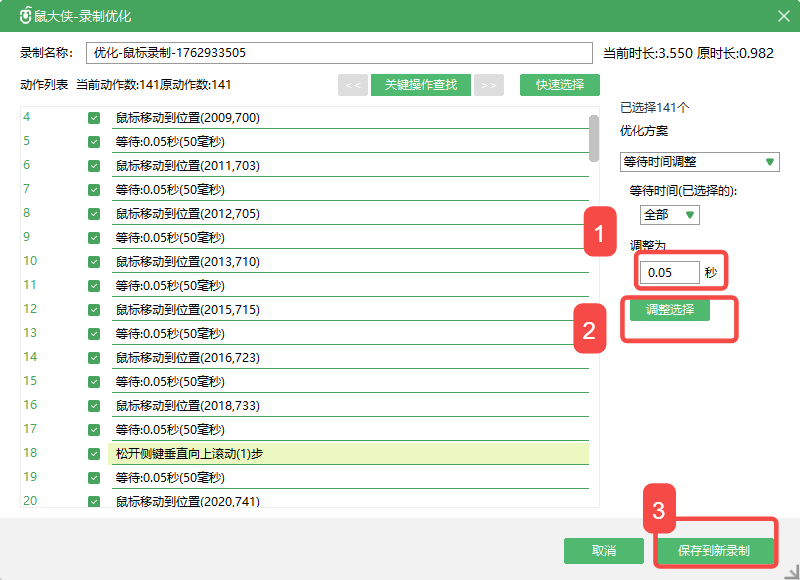Click the 关键操作查找 button

pyautogui.click(x=420, y=85)
